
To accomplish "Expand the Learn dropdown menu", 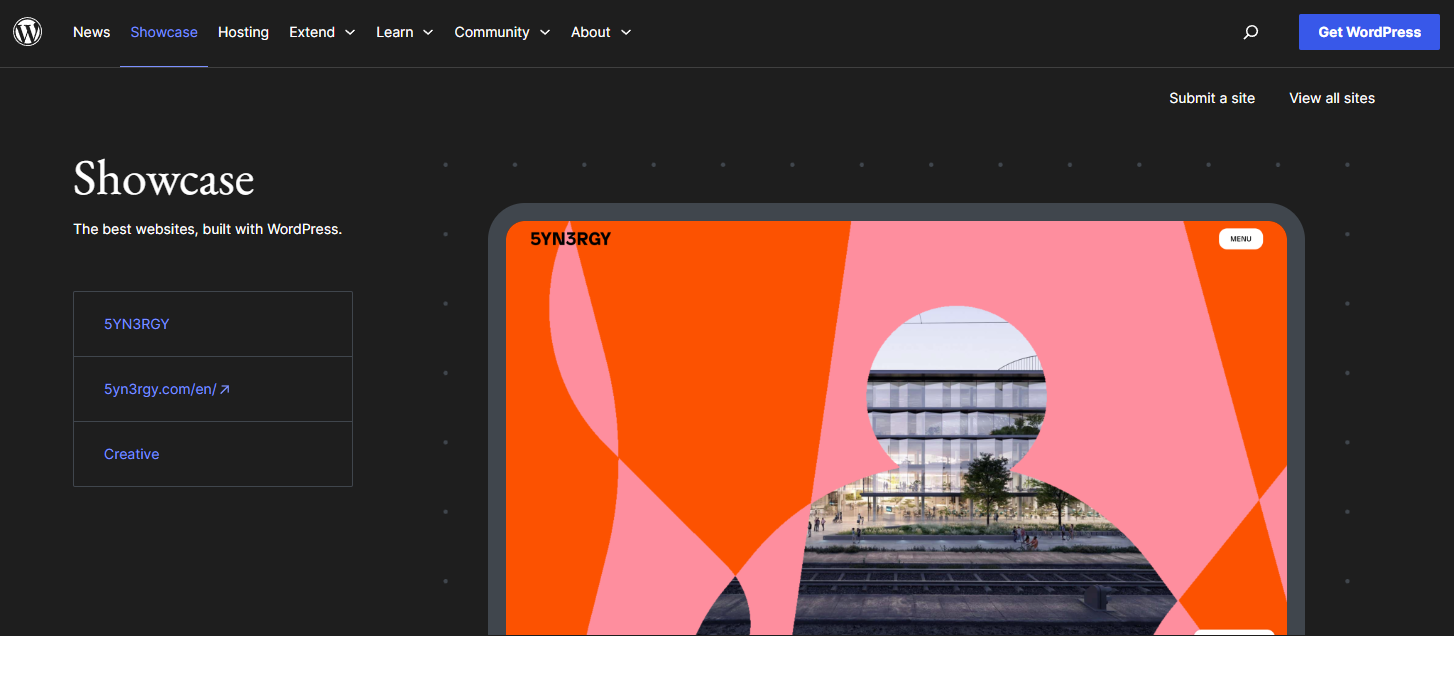I will [404, 32].
